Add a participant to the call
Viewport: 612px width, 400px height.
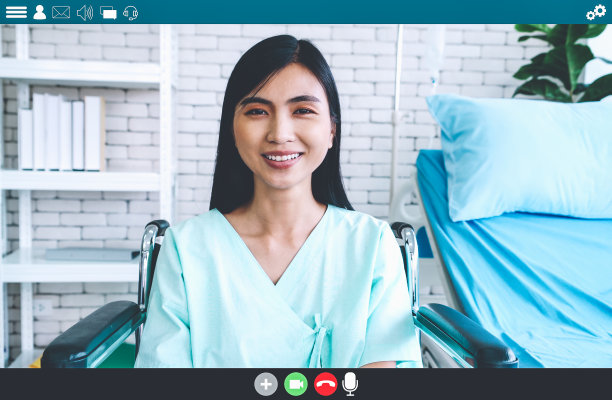(266, 384)
